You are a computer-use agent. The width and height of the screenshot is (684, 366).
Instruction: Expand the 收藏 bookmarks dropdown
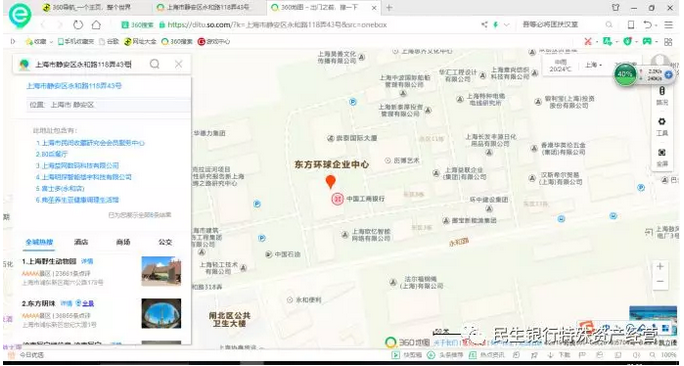(50, 41)
